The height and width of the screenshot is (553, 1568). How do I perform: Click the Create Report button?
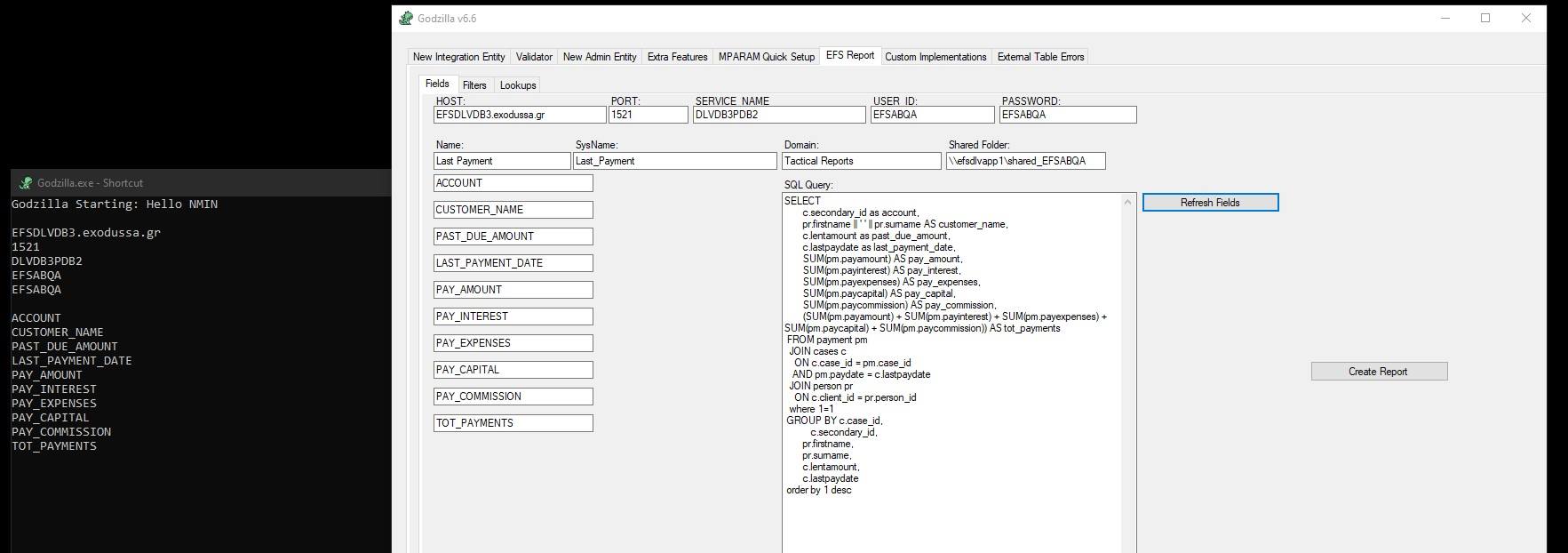(x=1379, y=372)
